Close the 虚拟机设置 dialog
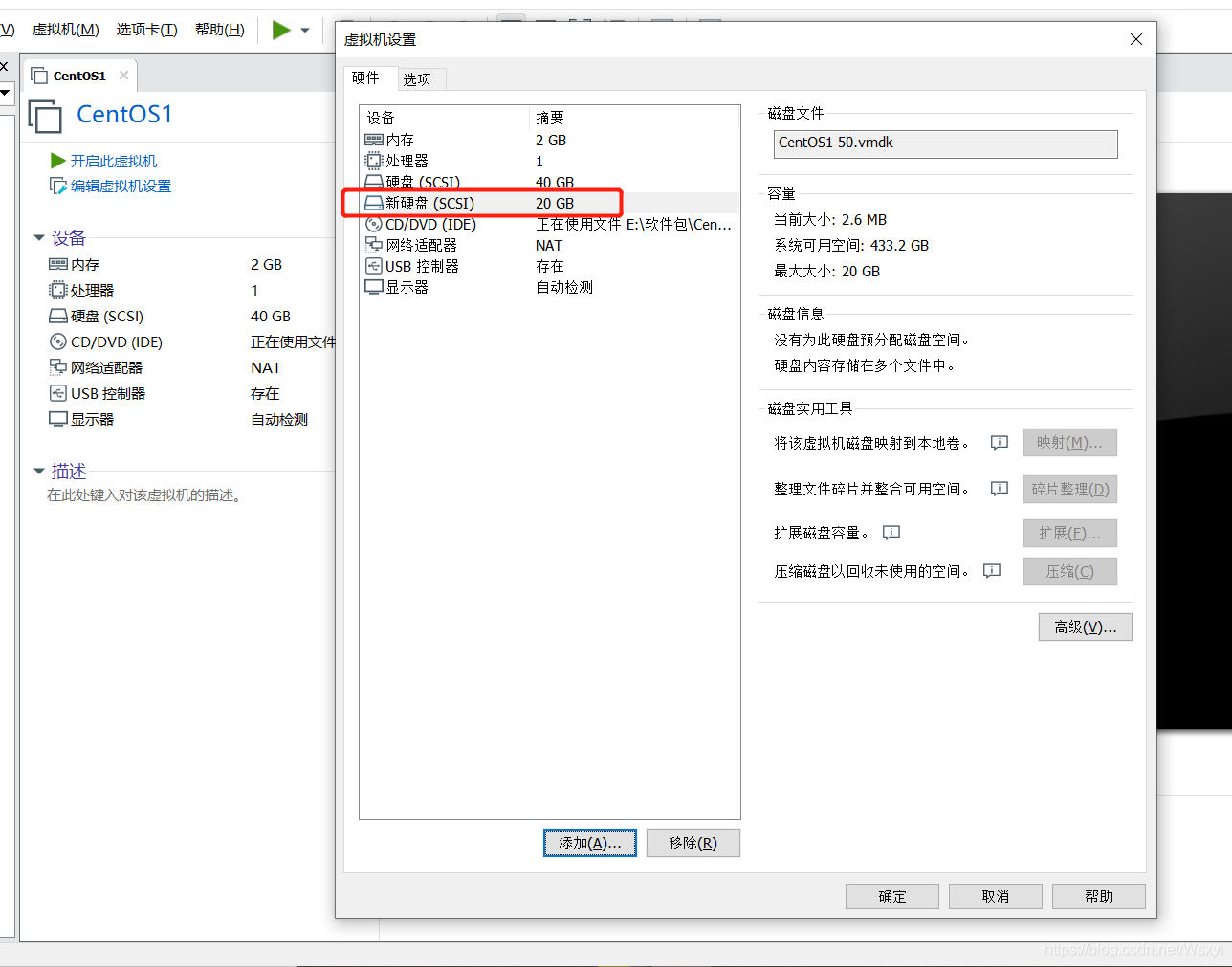Image resolution: width=1232 pixels, height=967 pixels. (1136, 39)
